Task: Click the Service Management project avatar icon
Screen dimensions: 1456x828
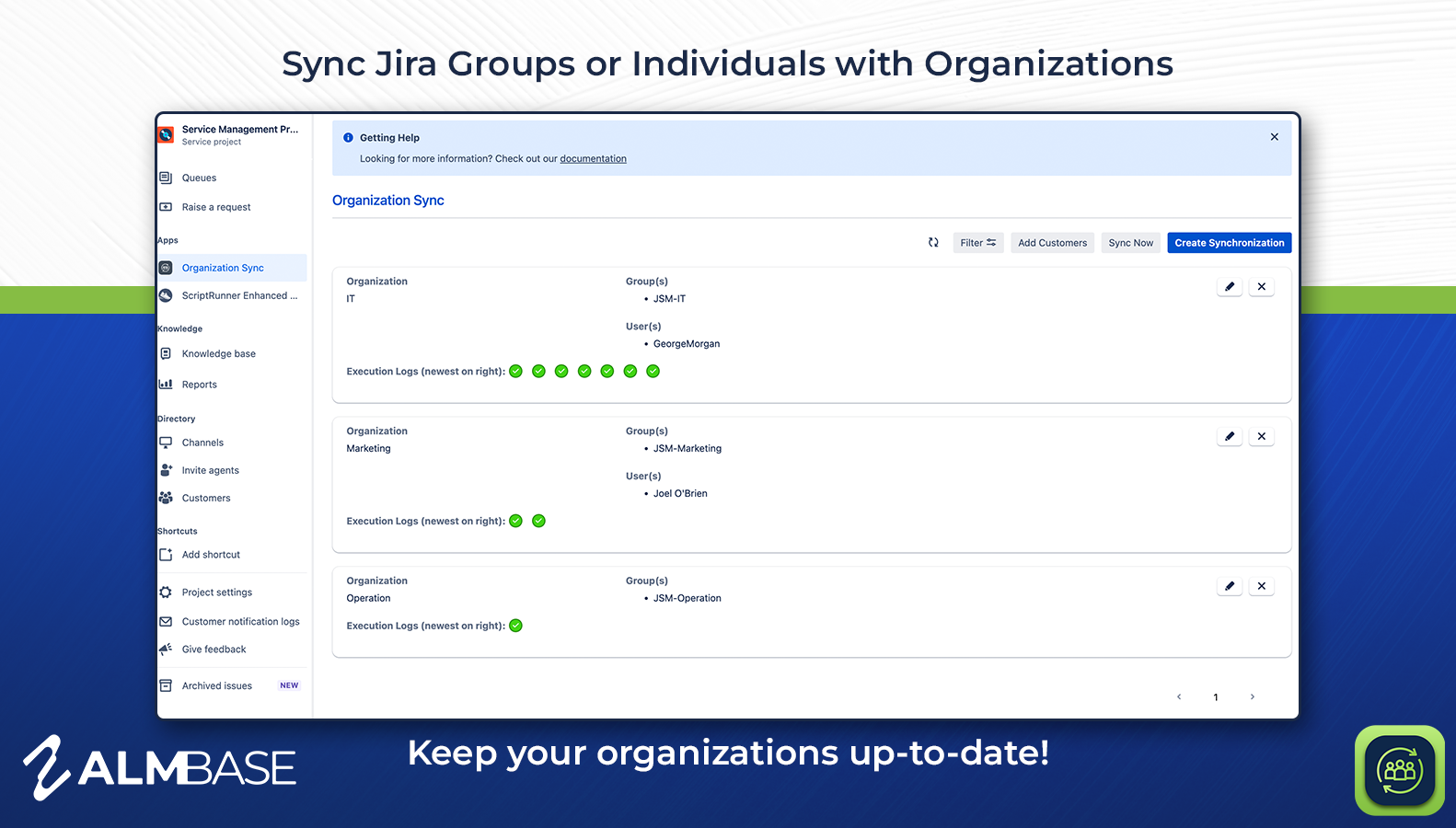Action: 167,135
